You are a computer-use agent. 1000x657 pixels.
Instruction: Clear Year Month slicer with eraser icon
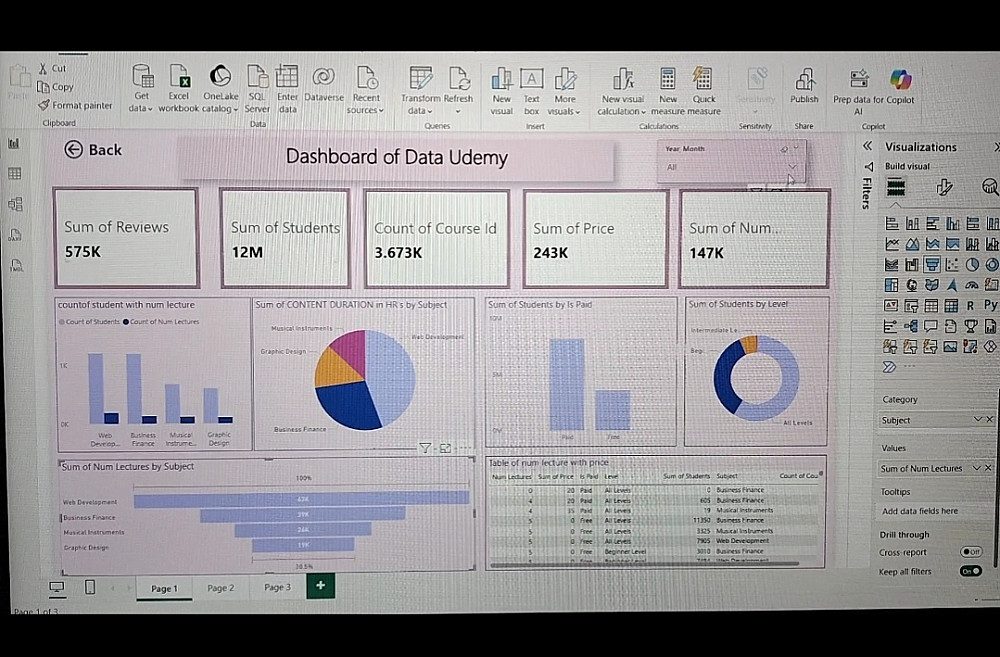point(784,149)
